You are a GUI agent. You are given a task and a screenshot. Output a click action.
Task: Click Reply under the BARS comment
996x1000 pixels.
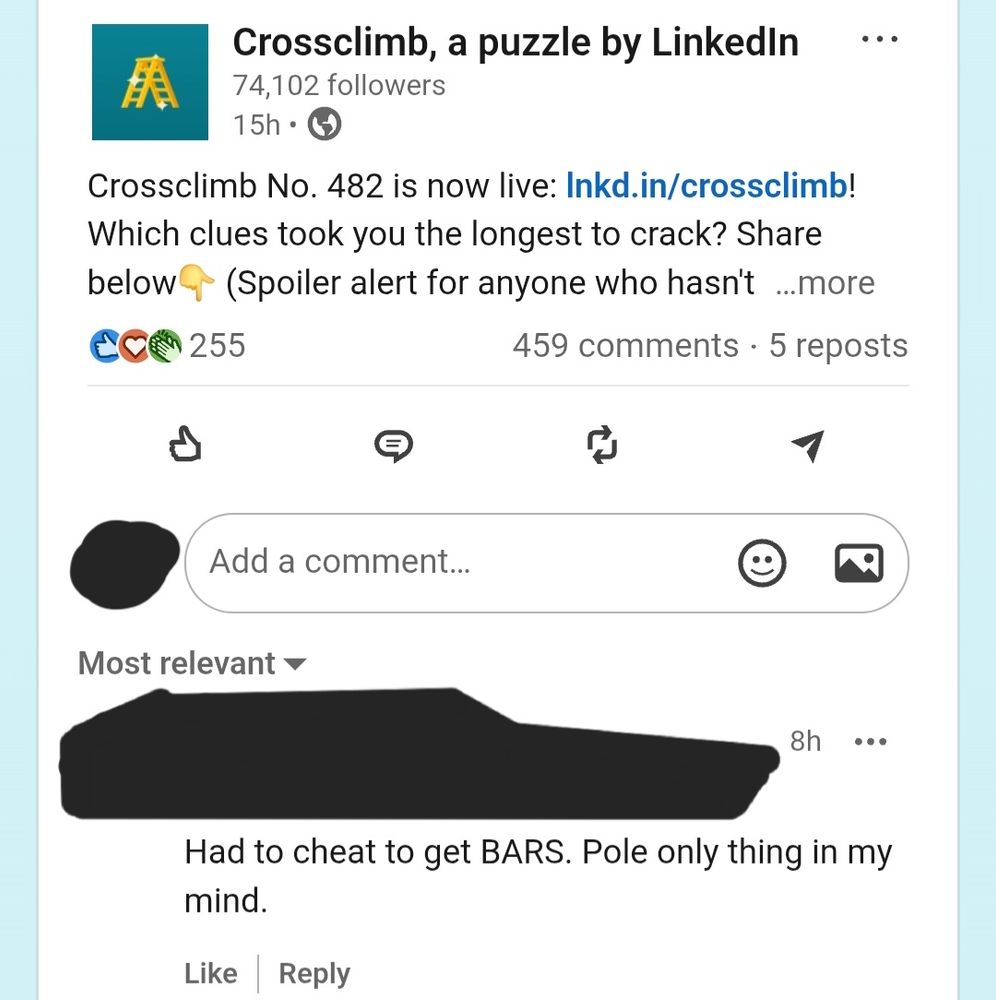[x=313, y=972]
